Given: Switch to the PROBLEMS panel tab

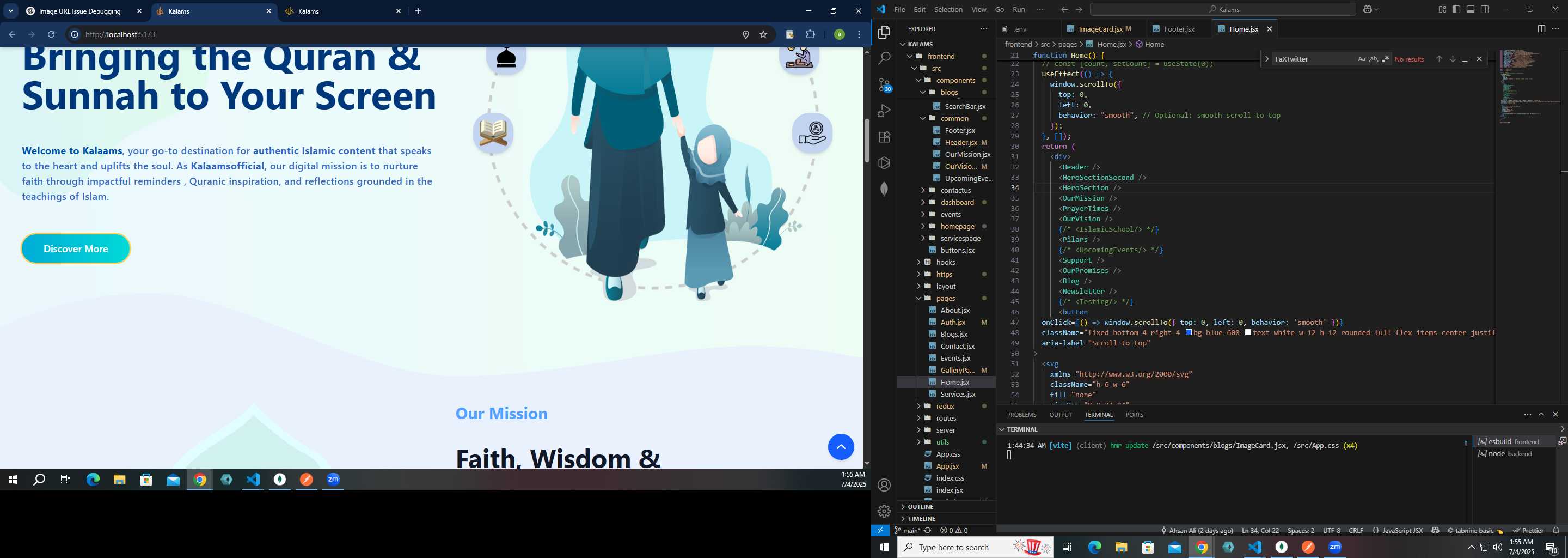Looking at the screenshot, I should click(x=1021, y=415).
